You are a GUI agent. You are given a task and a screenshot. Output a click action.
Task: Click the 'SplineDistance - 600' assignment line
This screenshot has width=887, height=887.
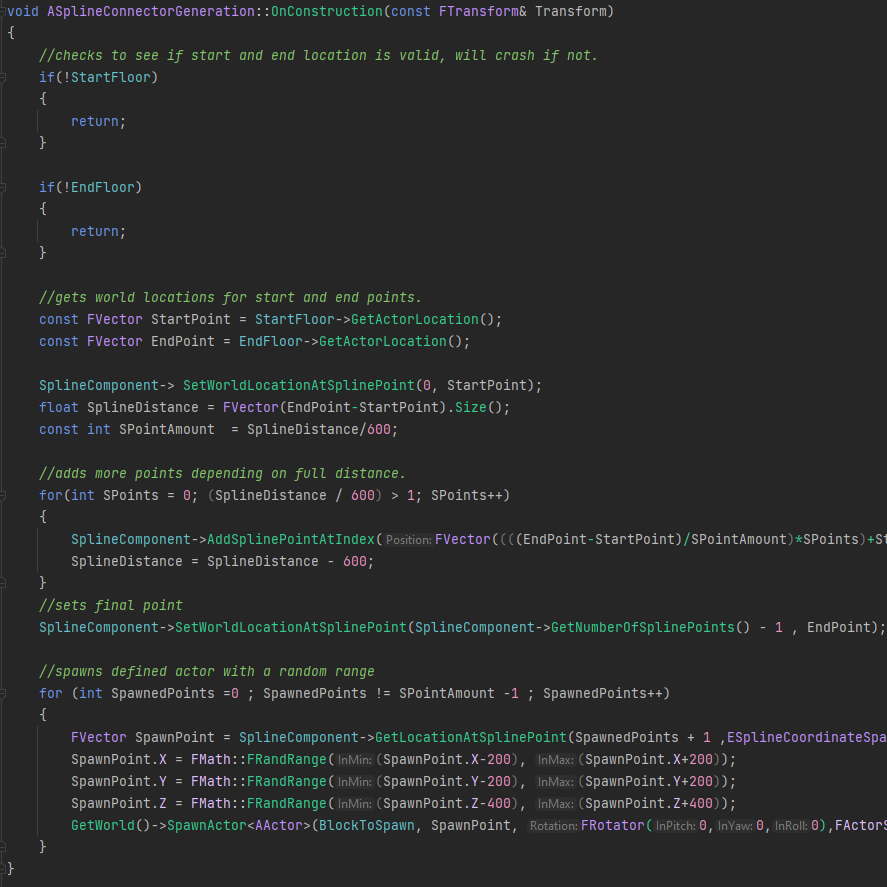pyautogui.click(x=222, y=562)
